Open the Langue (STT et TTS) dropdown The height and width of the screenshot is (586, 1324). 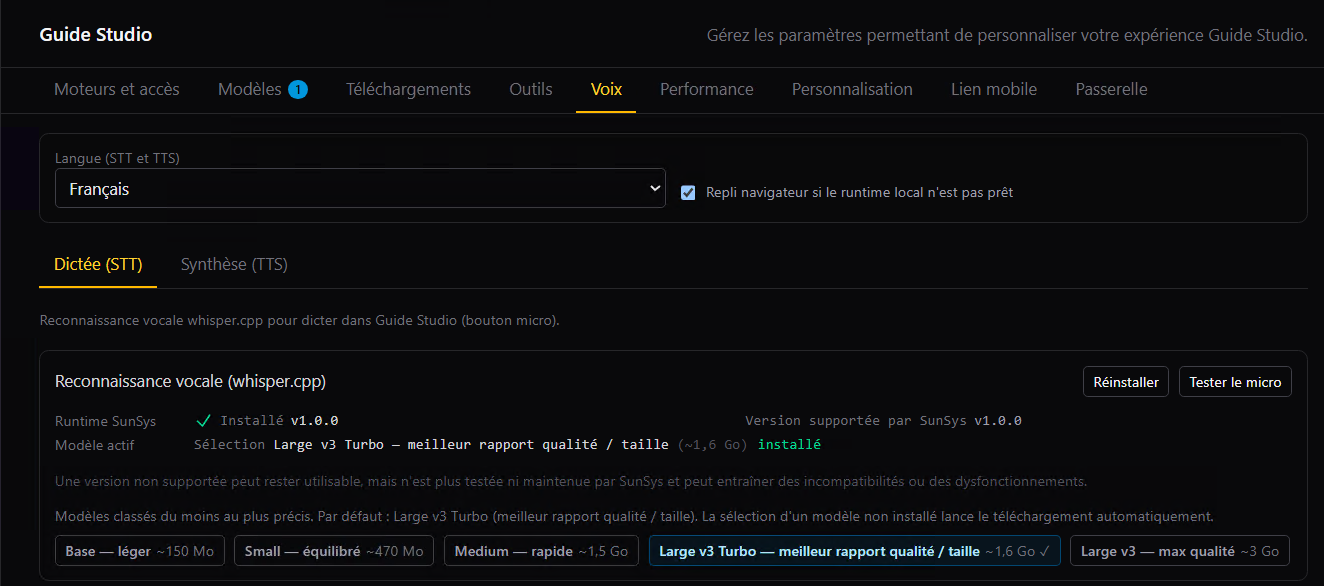(x=360, y=188)
